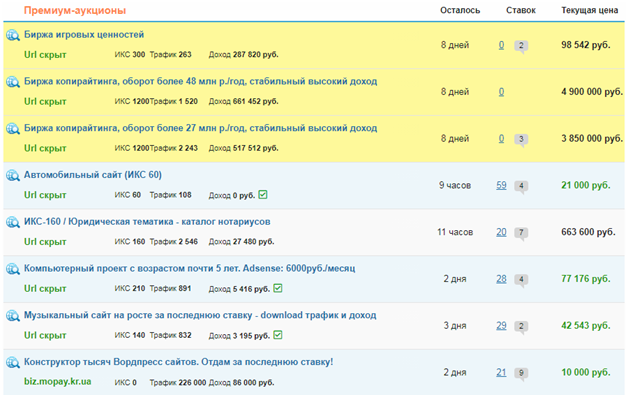The width and height of the screenshot is (628, 397).
Task: Open the Автомобильный сайт (ИКС 60) listing
Action: [x=93, y=175]
